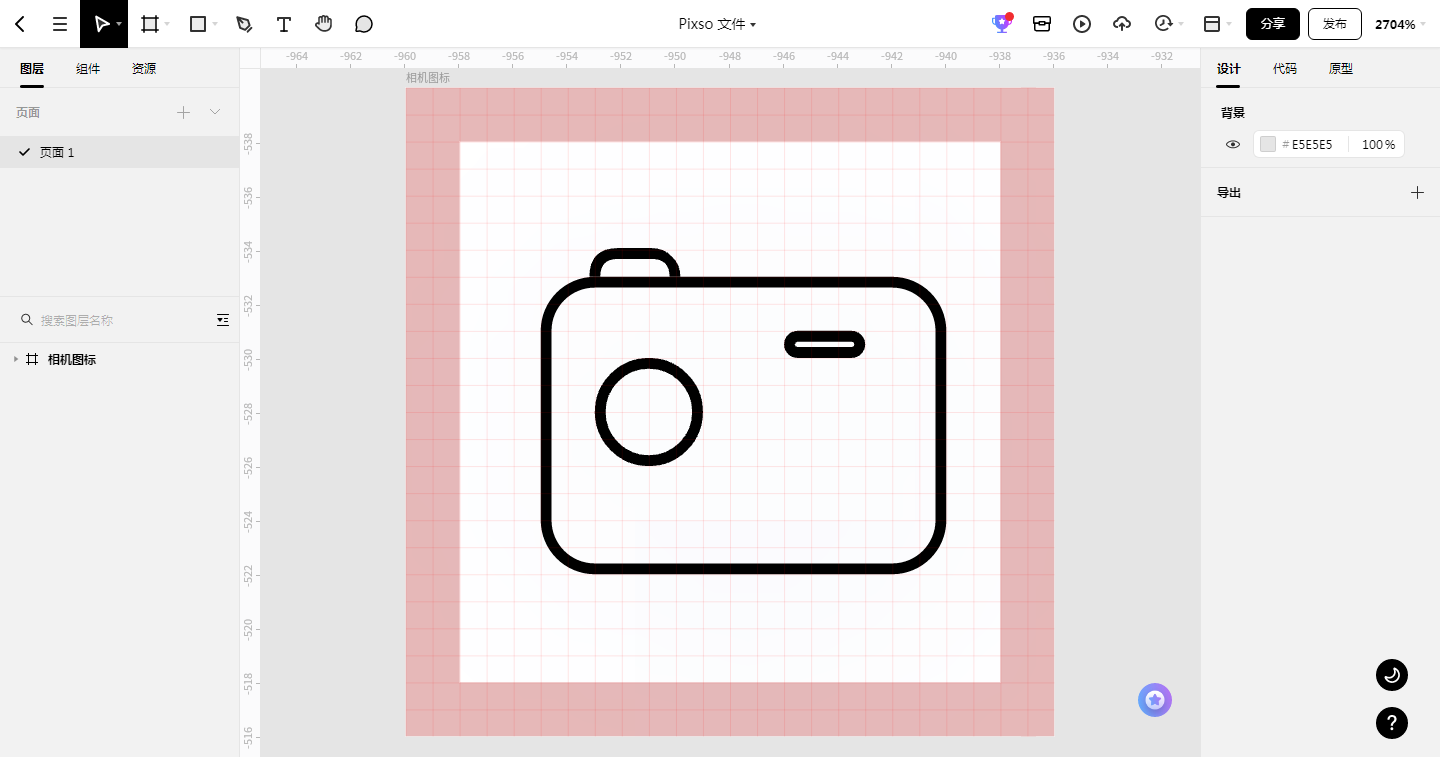Switch to the 图层 layers tab
This screenshot has height=757, width=1440.
[x=32, y=69]
